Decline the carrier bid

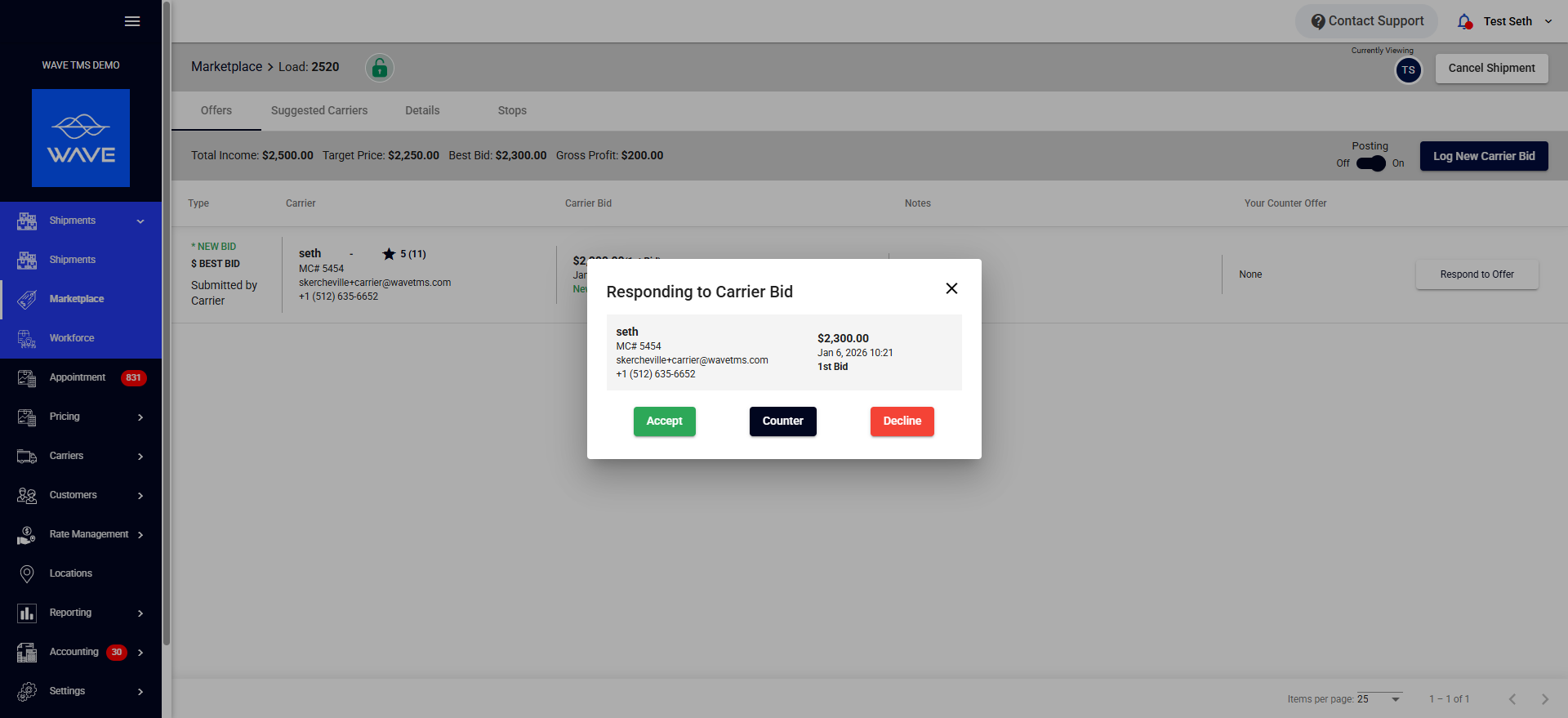tap(902, 421)
